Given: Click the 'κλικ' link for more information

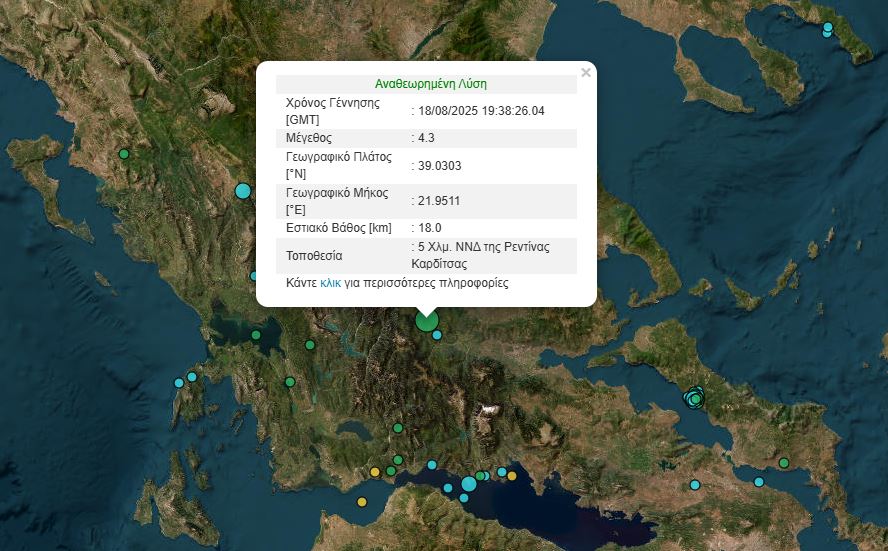Looking at the screenshot, I should 330,284.
